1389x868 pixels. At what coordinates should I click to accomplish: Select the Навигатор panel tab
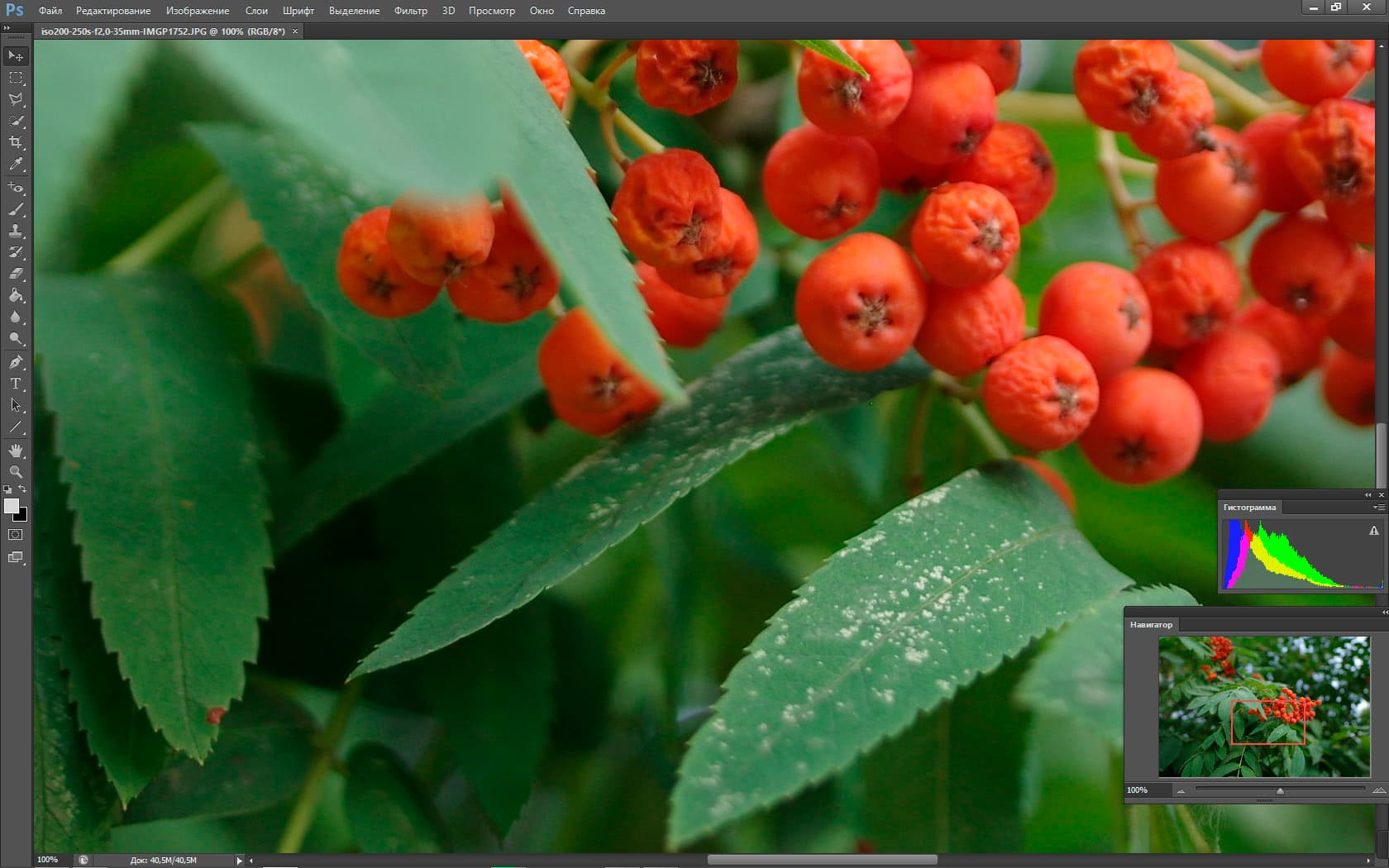click(1151, 625)
